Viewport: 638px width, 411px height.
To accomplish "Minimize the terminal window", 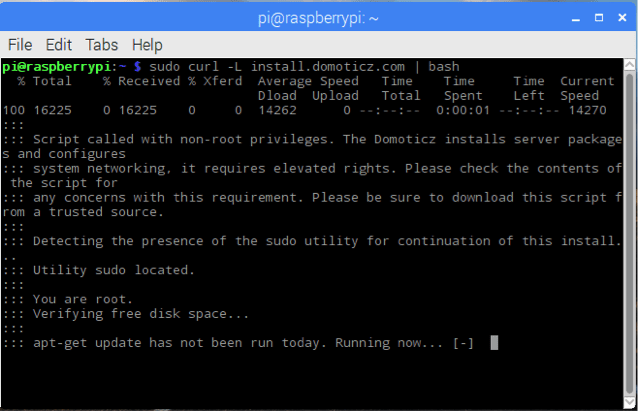I will click(575, 18).
